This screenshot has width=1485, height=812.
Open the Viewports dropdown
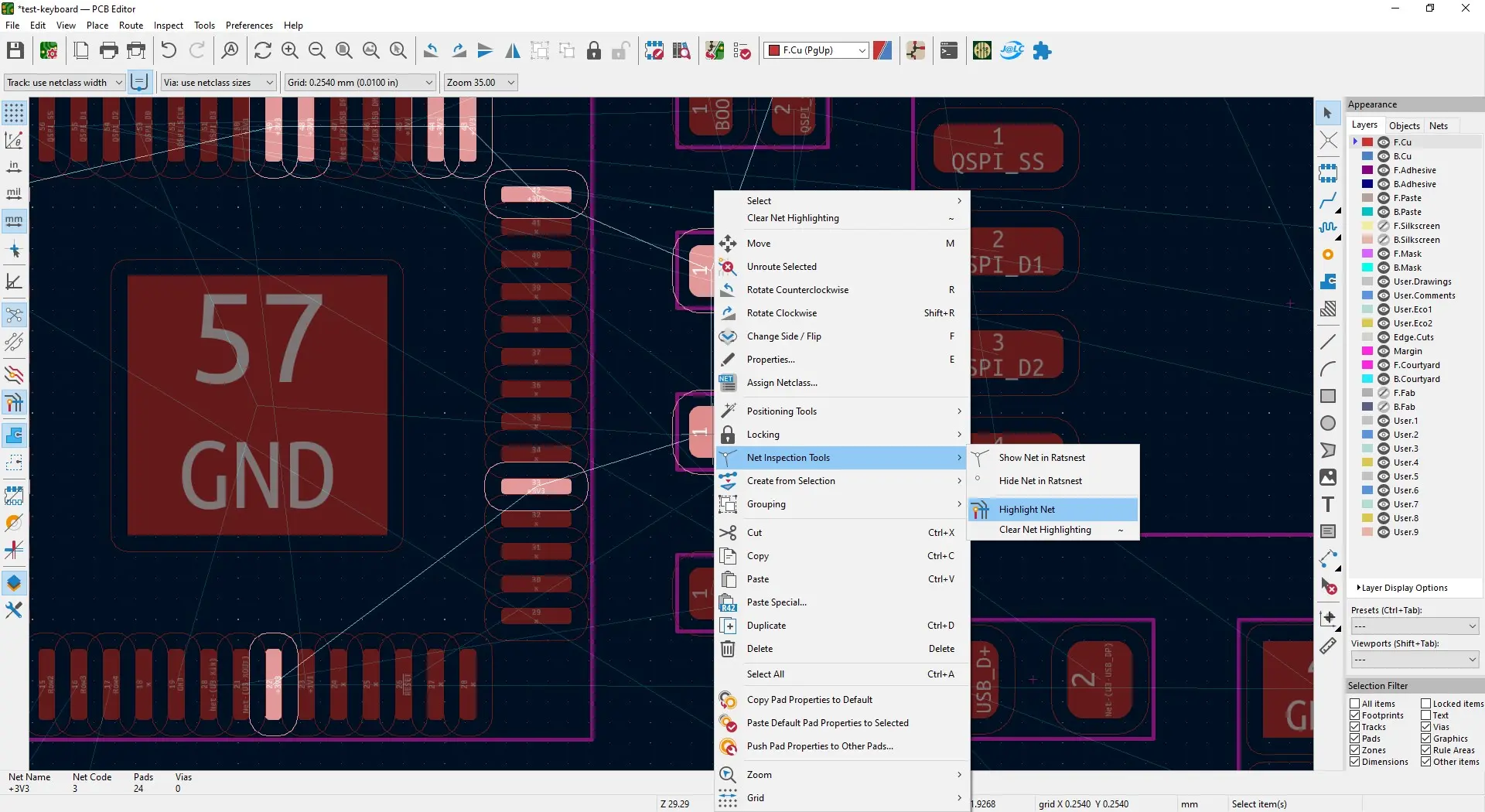(1415, 660)
